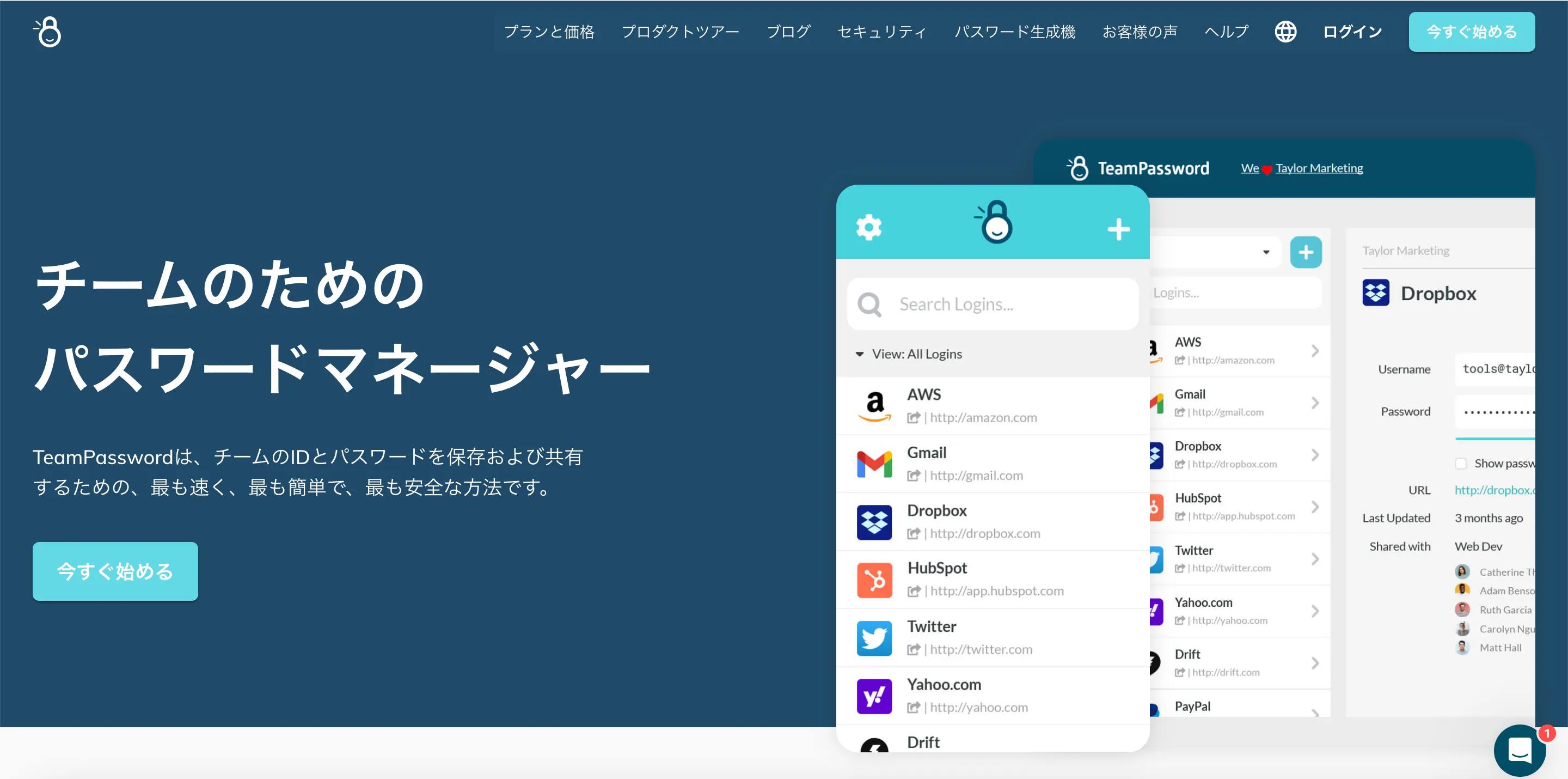The image size is (1568, 779).
Task: Expand the View: All Logins dropdown
Action: click(x=909, y=354)
